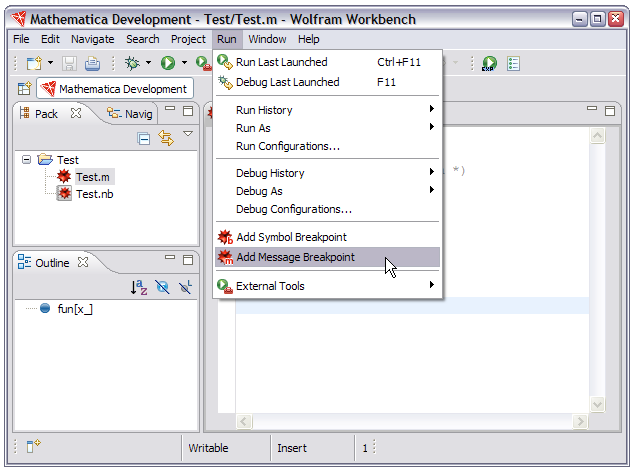Close the Pack view tab
The width and height of the screenshot is (634, 470).
click(76, 113)
